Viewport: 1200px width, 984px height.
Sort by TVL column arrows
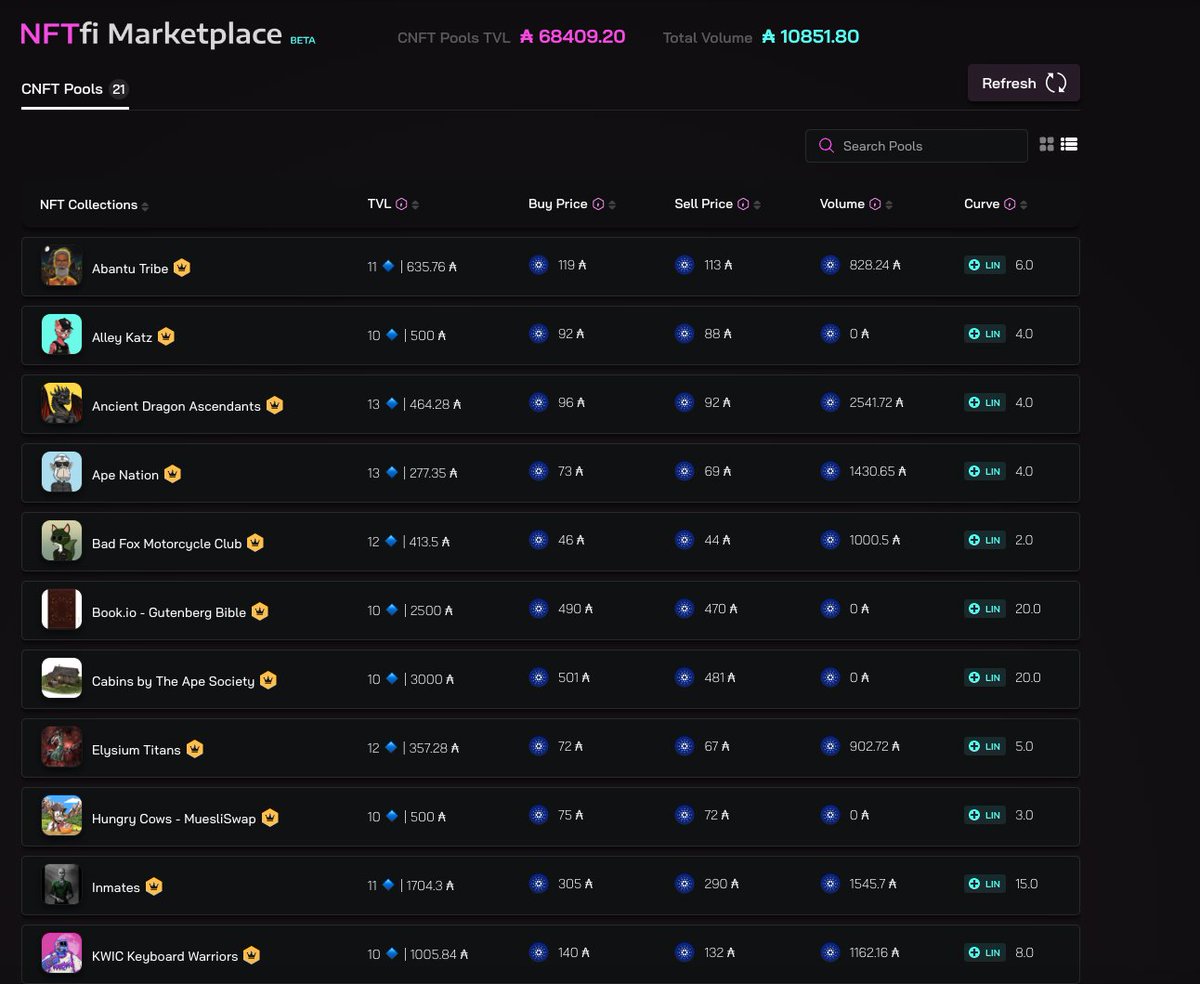point(415,205)
